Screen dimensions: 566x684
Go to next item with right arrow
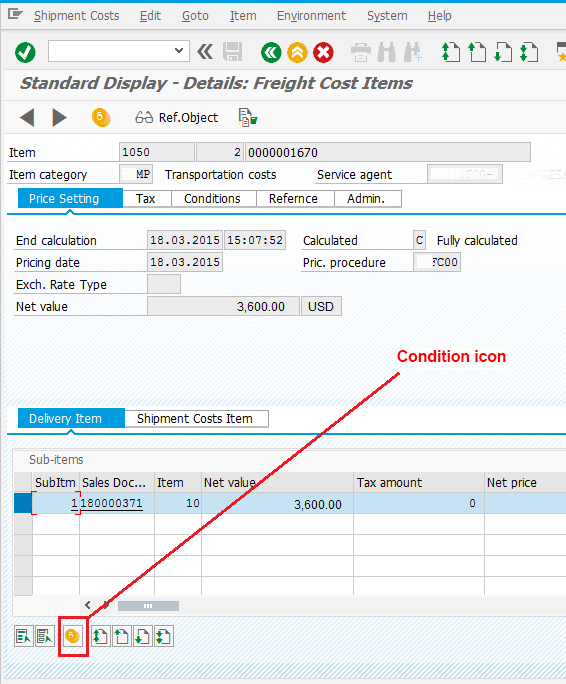tap(59, 117)
